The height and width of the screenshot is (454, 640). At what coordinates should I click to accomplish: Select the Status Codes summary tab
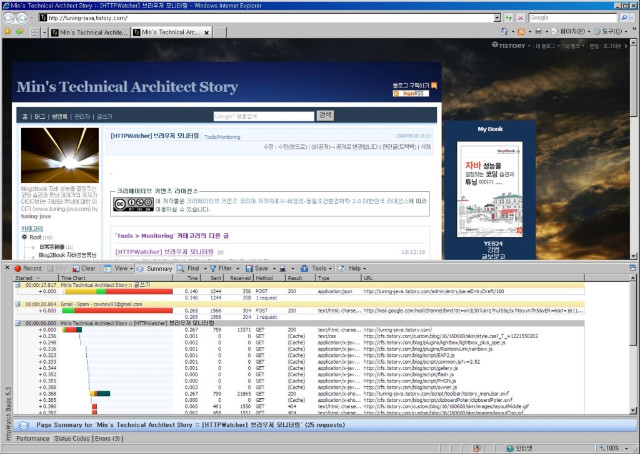pyautogui.click(x=72, y=438)
